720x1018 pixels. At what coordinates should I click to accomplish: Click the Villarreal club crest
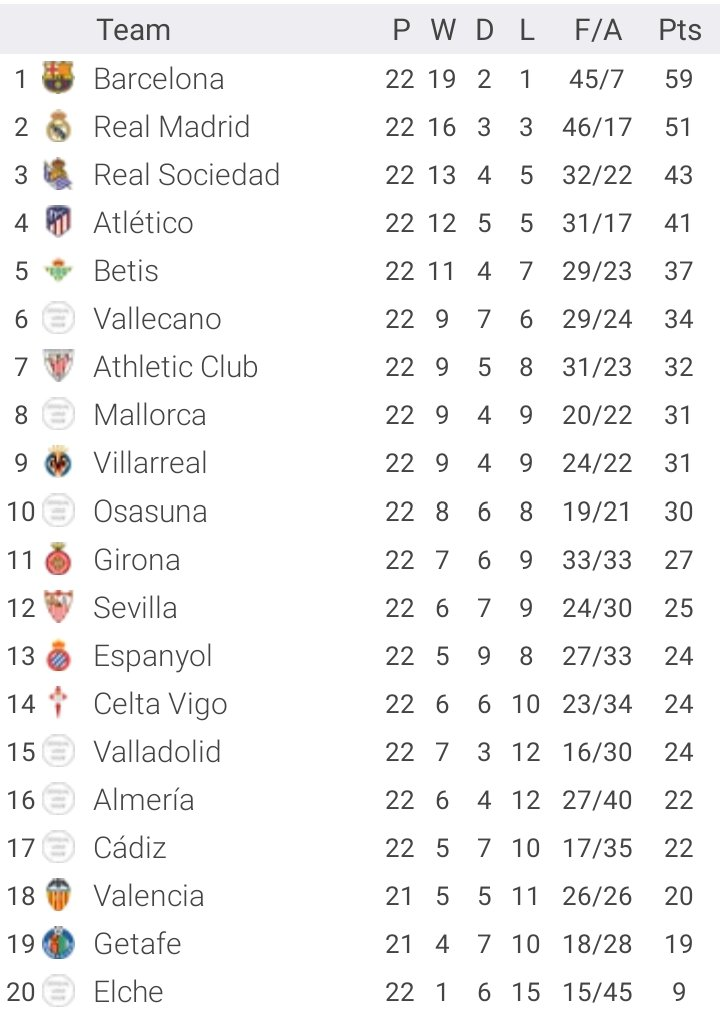click(x=58, y=462)
